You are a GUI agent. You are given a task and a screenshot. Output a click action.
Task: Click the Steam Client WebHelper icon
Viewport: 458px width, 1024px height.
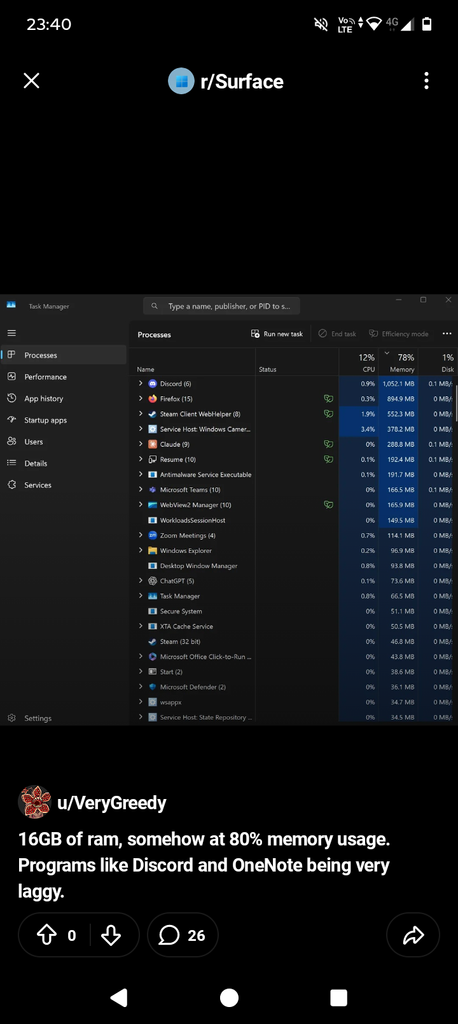pos(153,413)
